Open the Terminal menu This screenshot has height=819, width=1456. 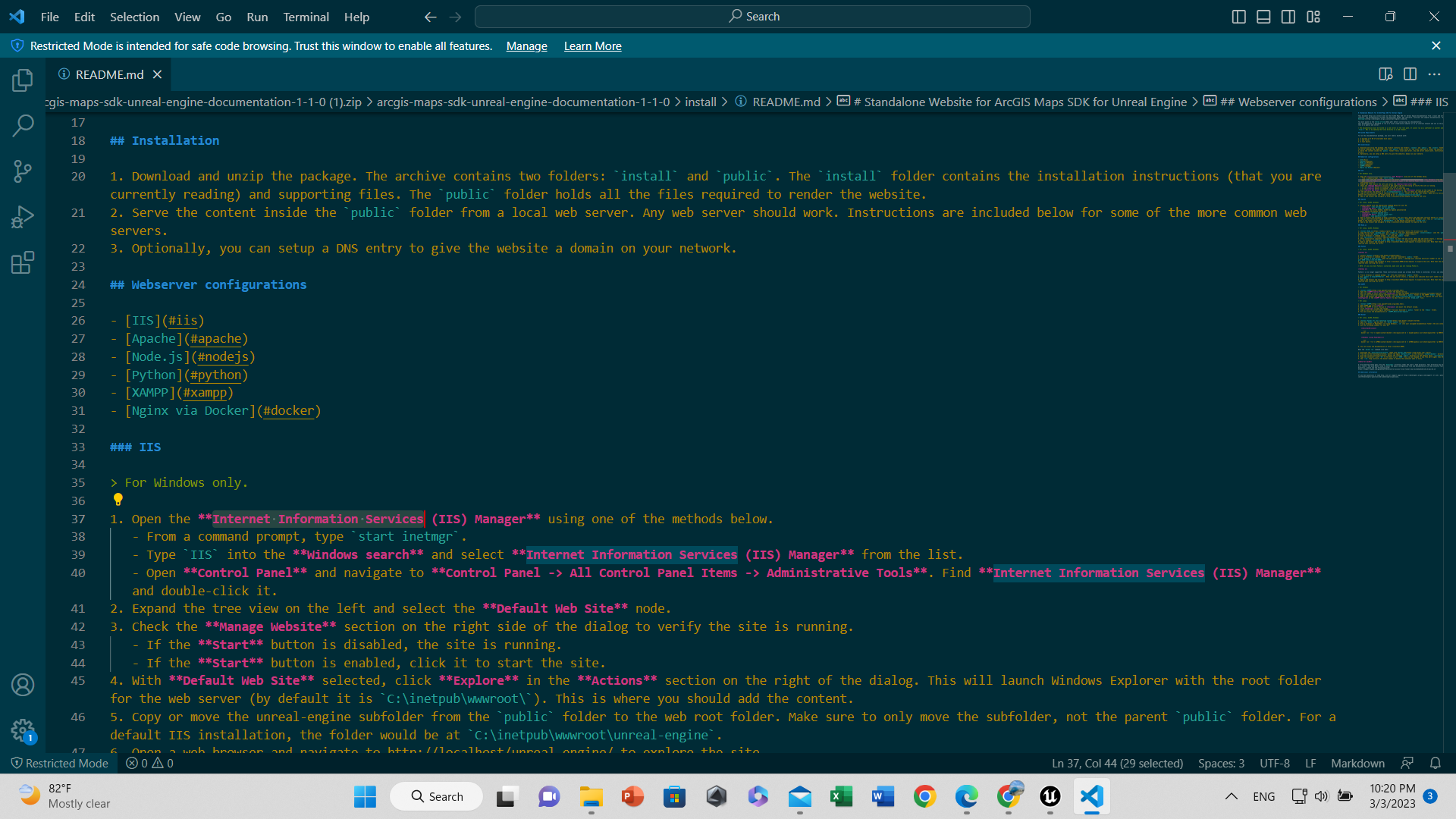(x=306, y=17)
